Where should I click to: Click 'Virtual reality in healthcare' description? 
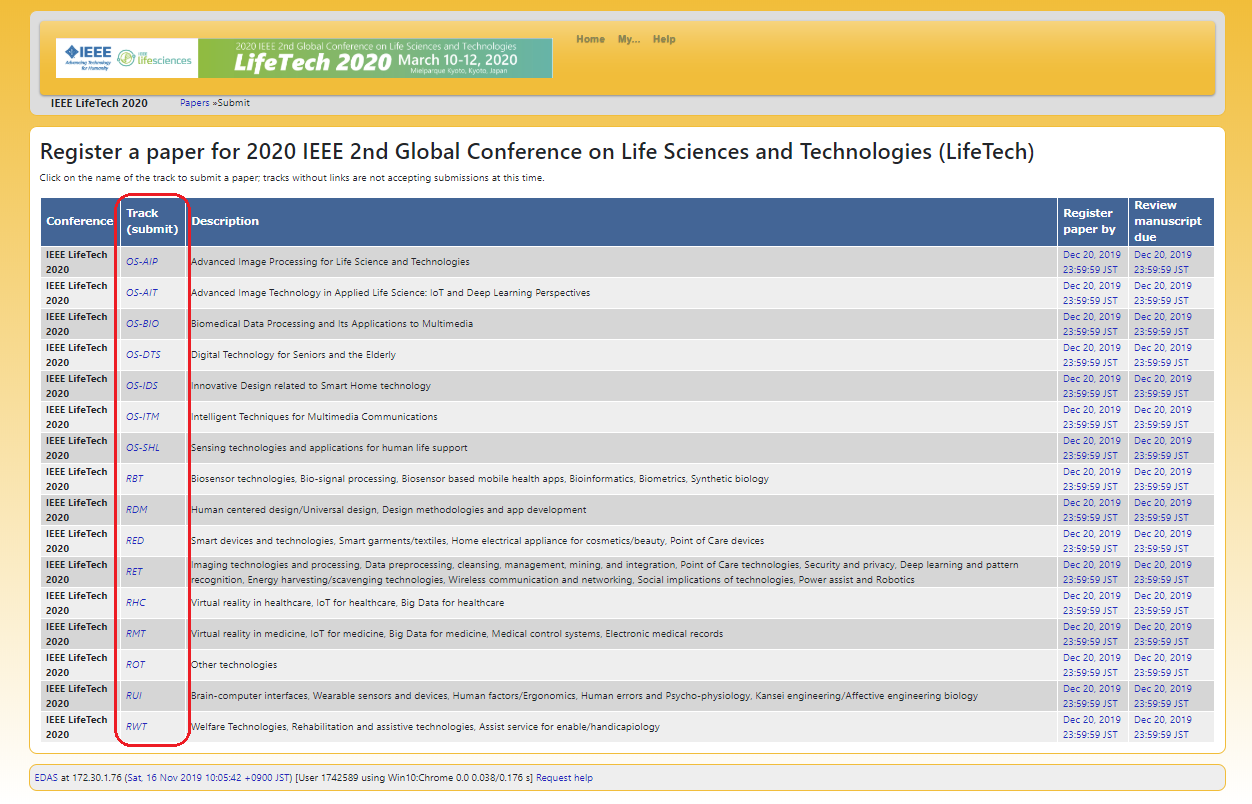tap(347, 603)
